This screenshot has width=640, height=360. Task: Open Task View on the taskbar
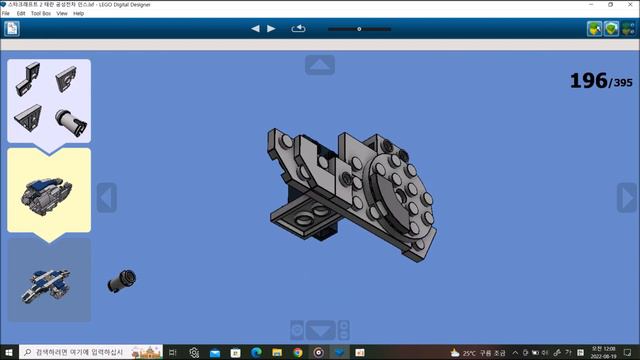pyautogui.click(x=173, y=352)
